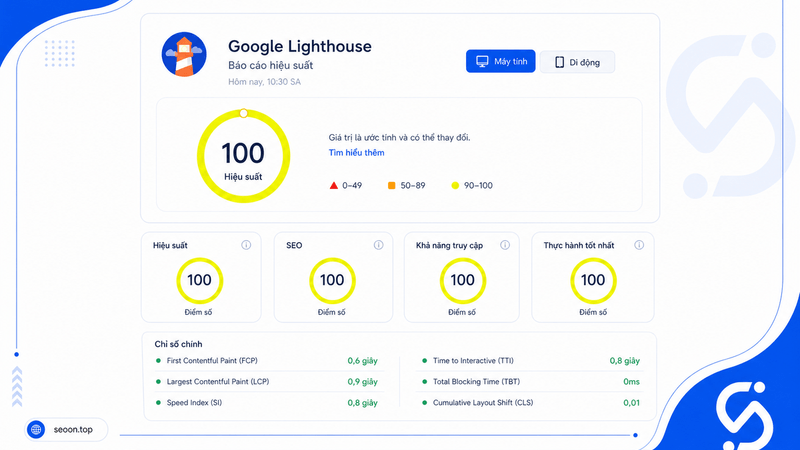Open info icon on Khả năng truy cập card
The height and width of the screenshot is (450, 800).
[x=505, y=245]
